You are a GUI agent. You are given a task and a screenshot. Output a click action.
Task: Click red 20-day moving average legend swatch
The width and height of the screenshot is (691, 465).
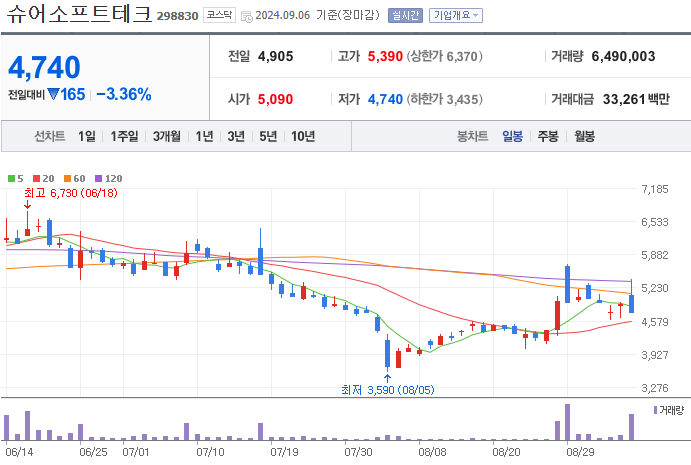pyautogui.click(x=37, y=179)
